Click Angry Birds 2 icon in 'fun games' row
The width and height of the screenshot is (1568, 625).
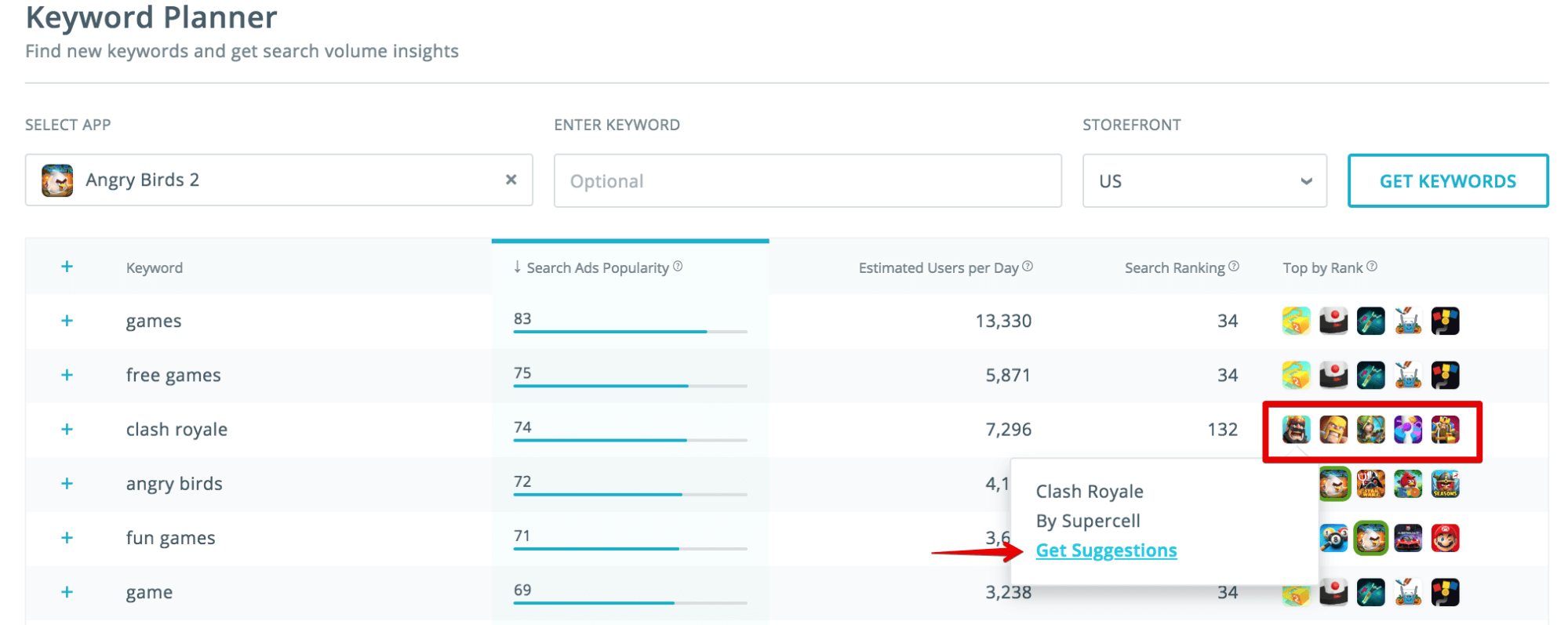(1371, 538)
